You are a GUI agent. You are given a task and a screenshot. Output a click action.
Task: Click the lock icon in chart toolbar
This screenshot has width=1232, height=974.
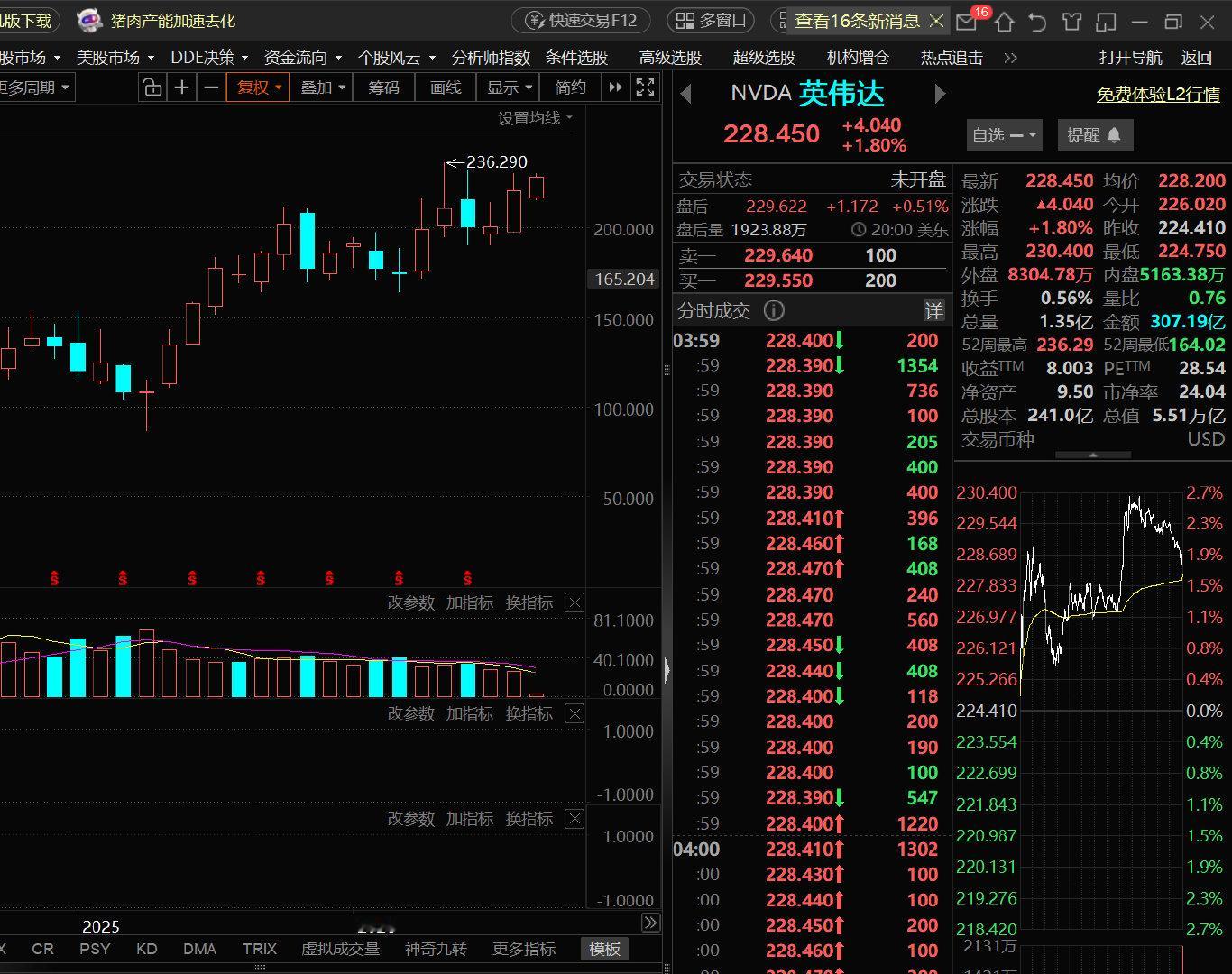[152, 87]
